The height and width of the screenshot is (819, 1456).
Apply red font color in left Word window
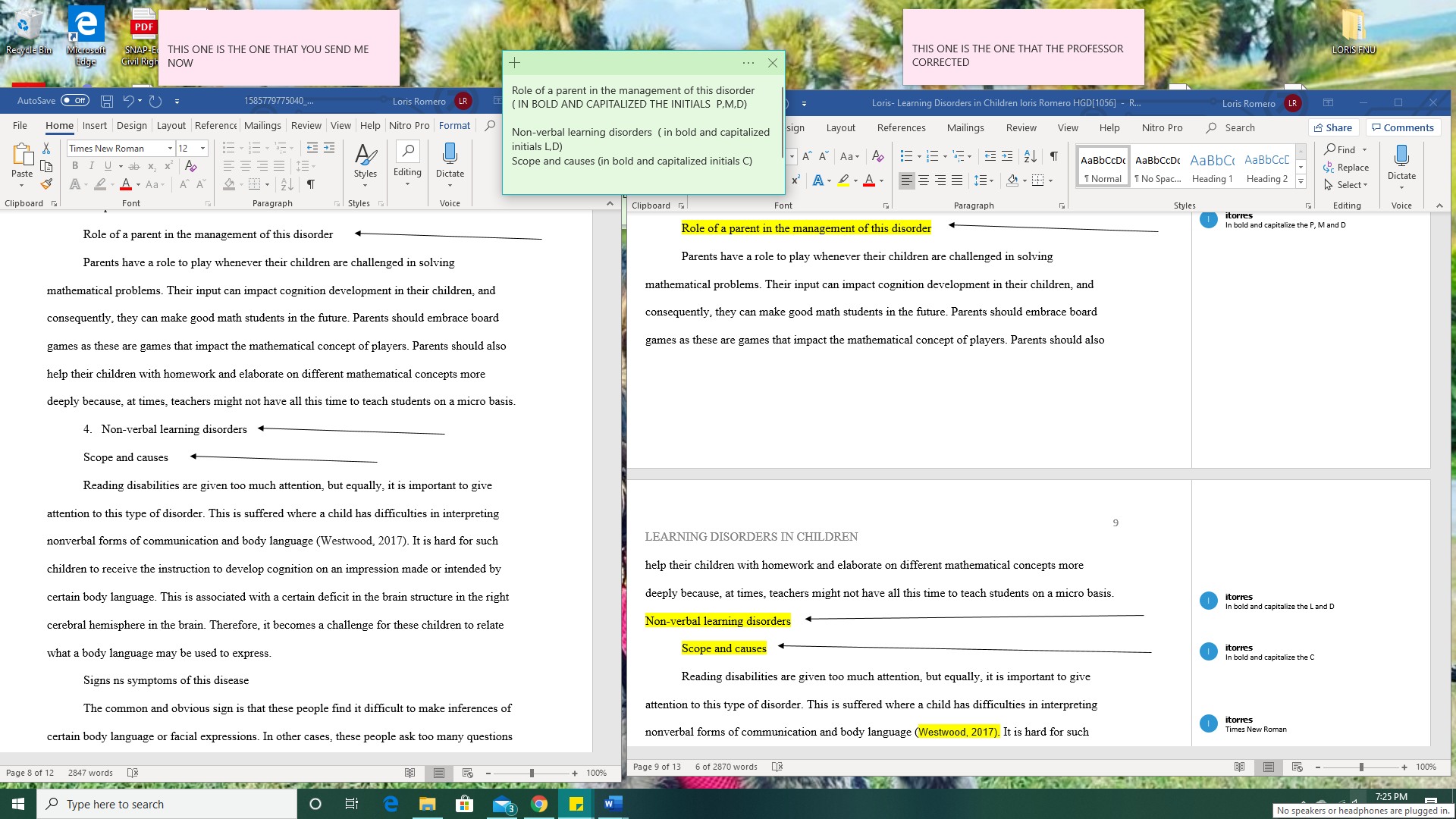126,184
